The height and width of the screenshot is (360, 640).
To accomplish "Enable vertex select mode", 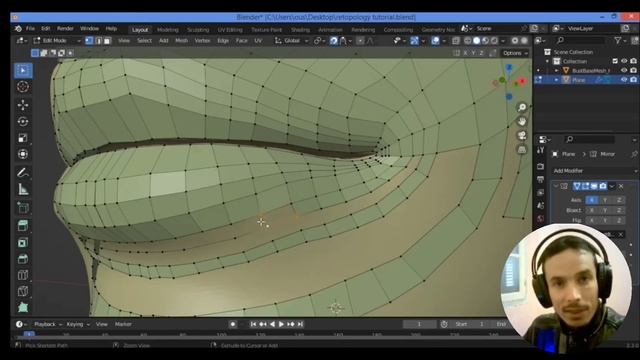I will pos(89,41).
